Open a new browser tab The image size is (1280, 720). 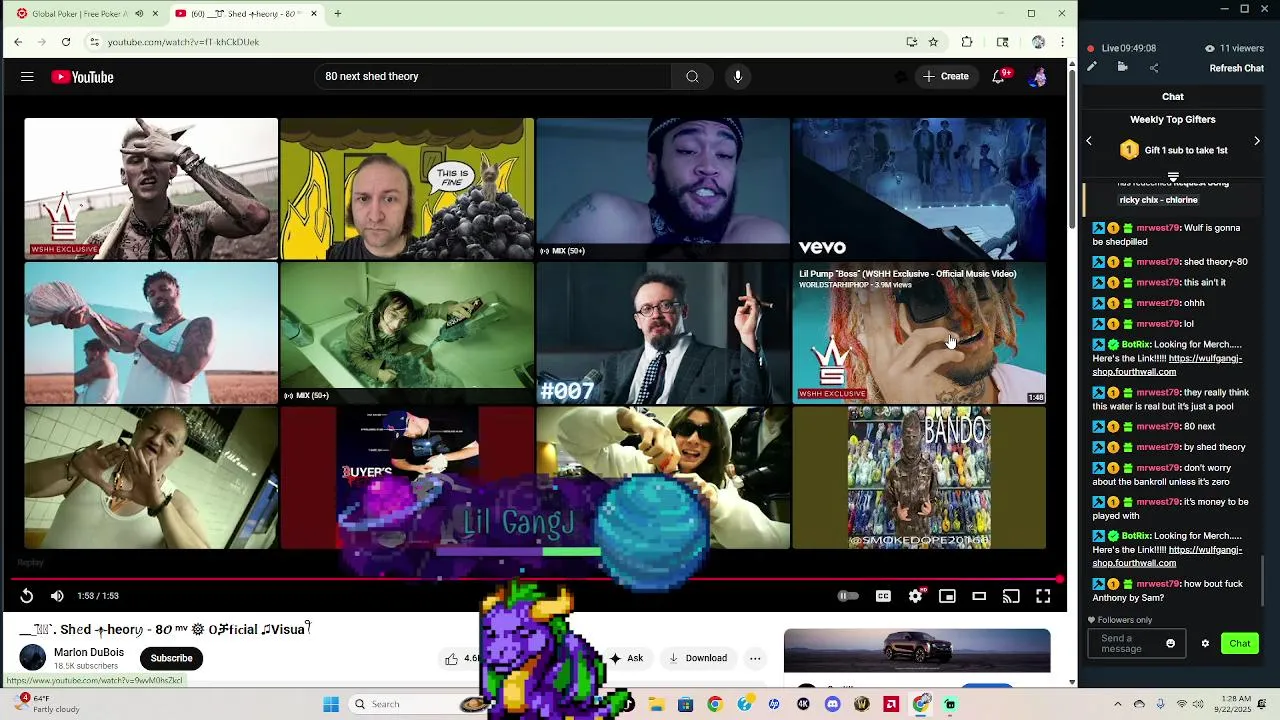coord(338,14)
